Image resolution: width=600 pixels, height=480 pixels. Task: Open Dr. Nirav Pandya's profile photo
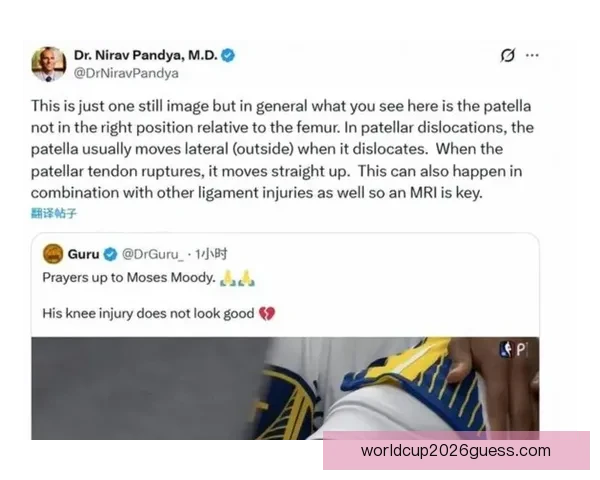click(x=49, y=64)
